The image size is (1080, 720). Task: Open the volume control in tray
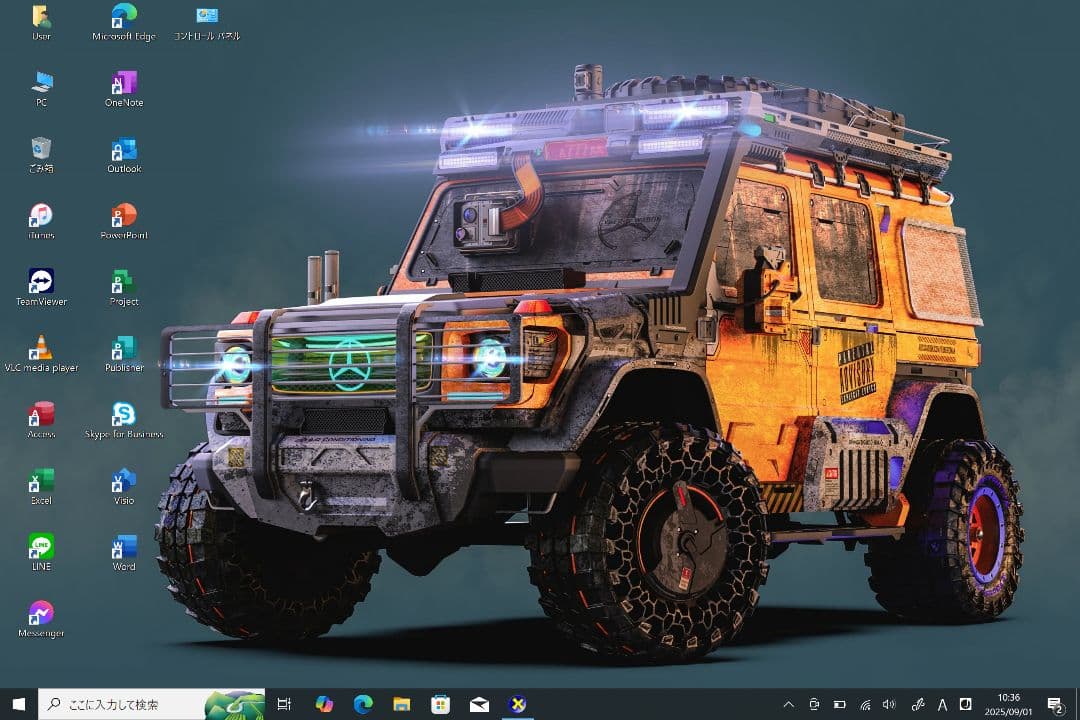889,704
